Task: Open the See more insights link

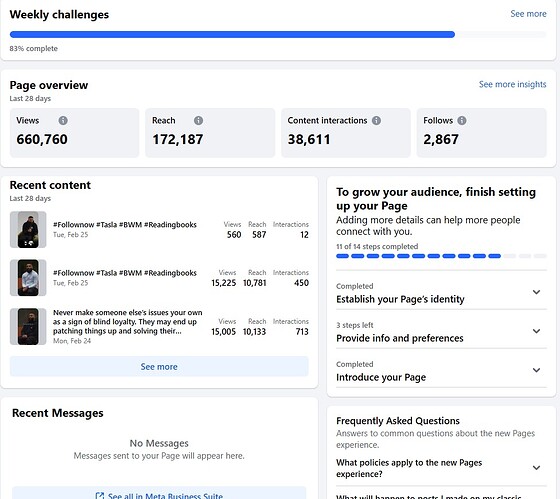Action: pyautogui.click(x=512, y=84)
